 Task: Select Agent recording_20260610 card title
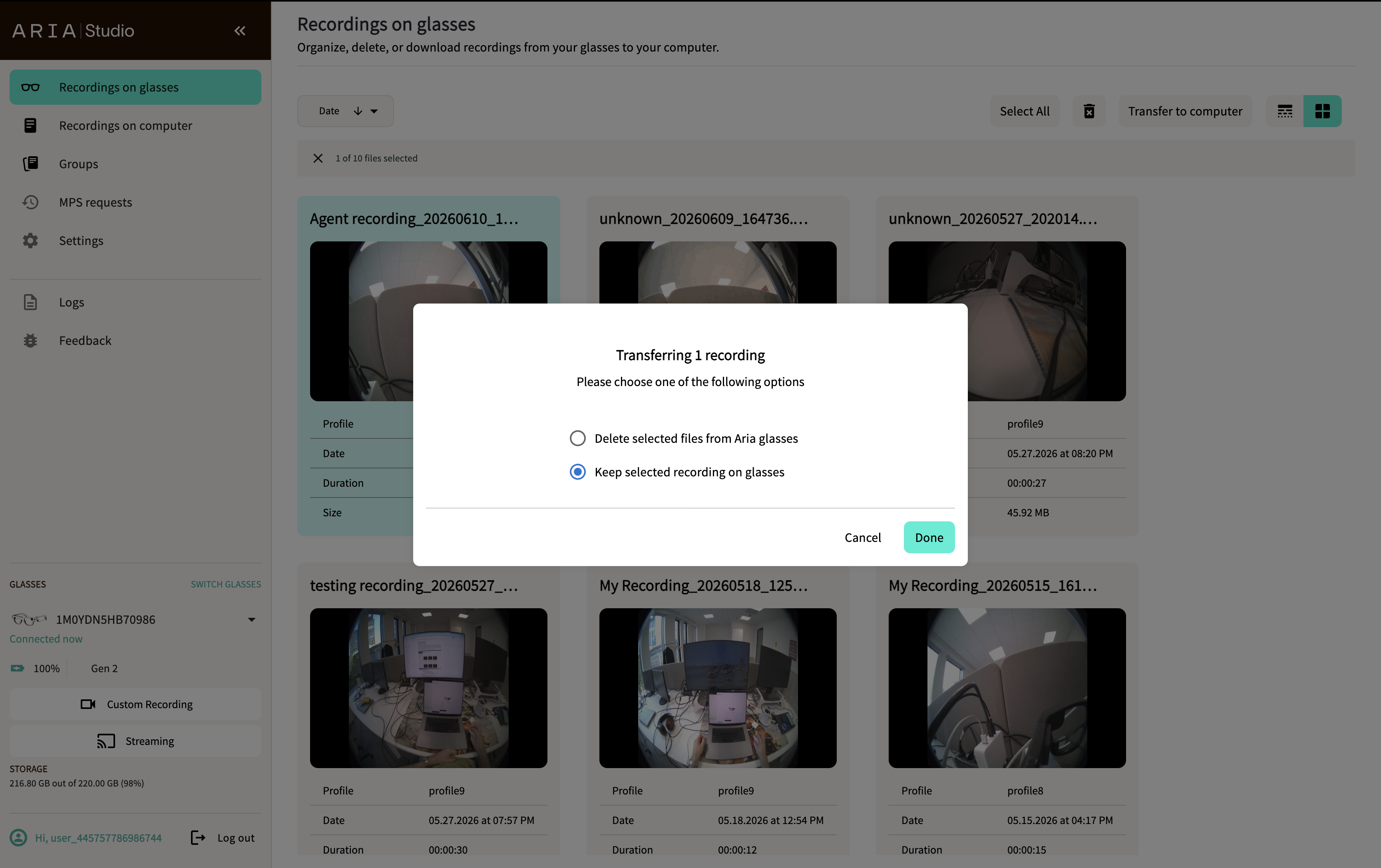(x=414, y=219)
